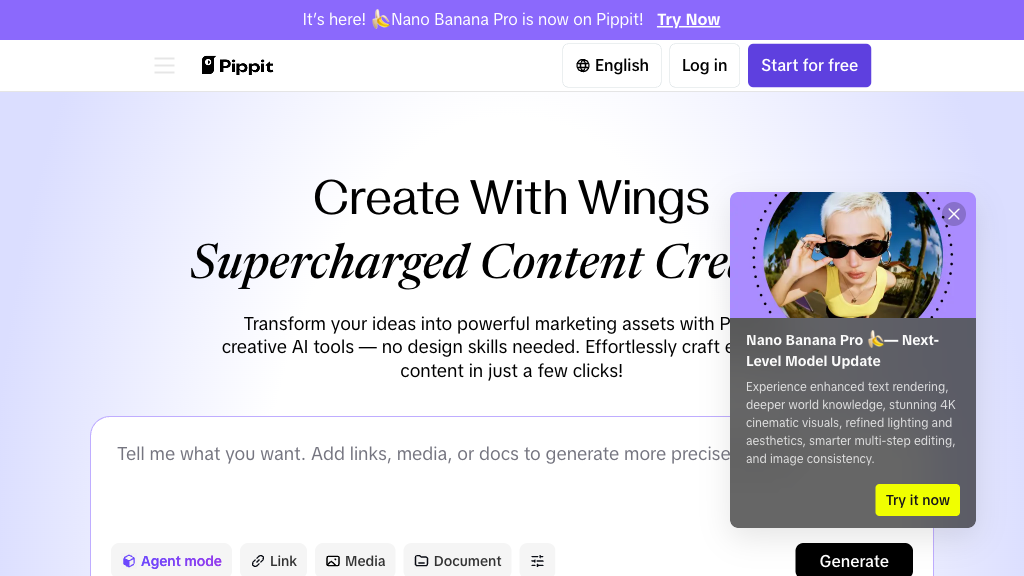Click the Agent mode cube icon
The height and width of the screenshot is (576, 1024).
[129, 561]
